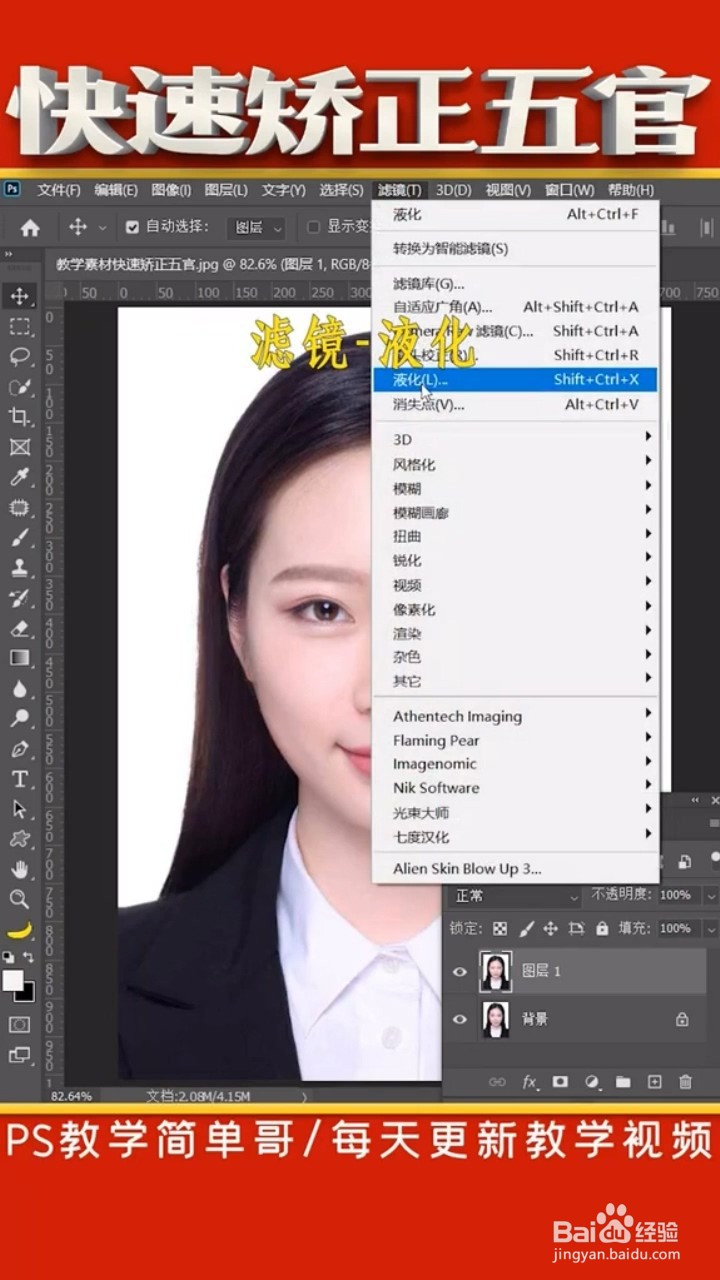This screenshot has height=1280, width=720.
Task: Select the Pen tool
Action: [x=20, y=748]
